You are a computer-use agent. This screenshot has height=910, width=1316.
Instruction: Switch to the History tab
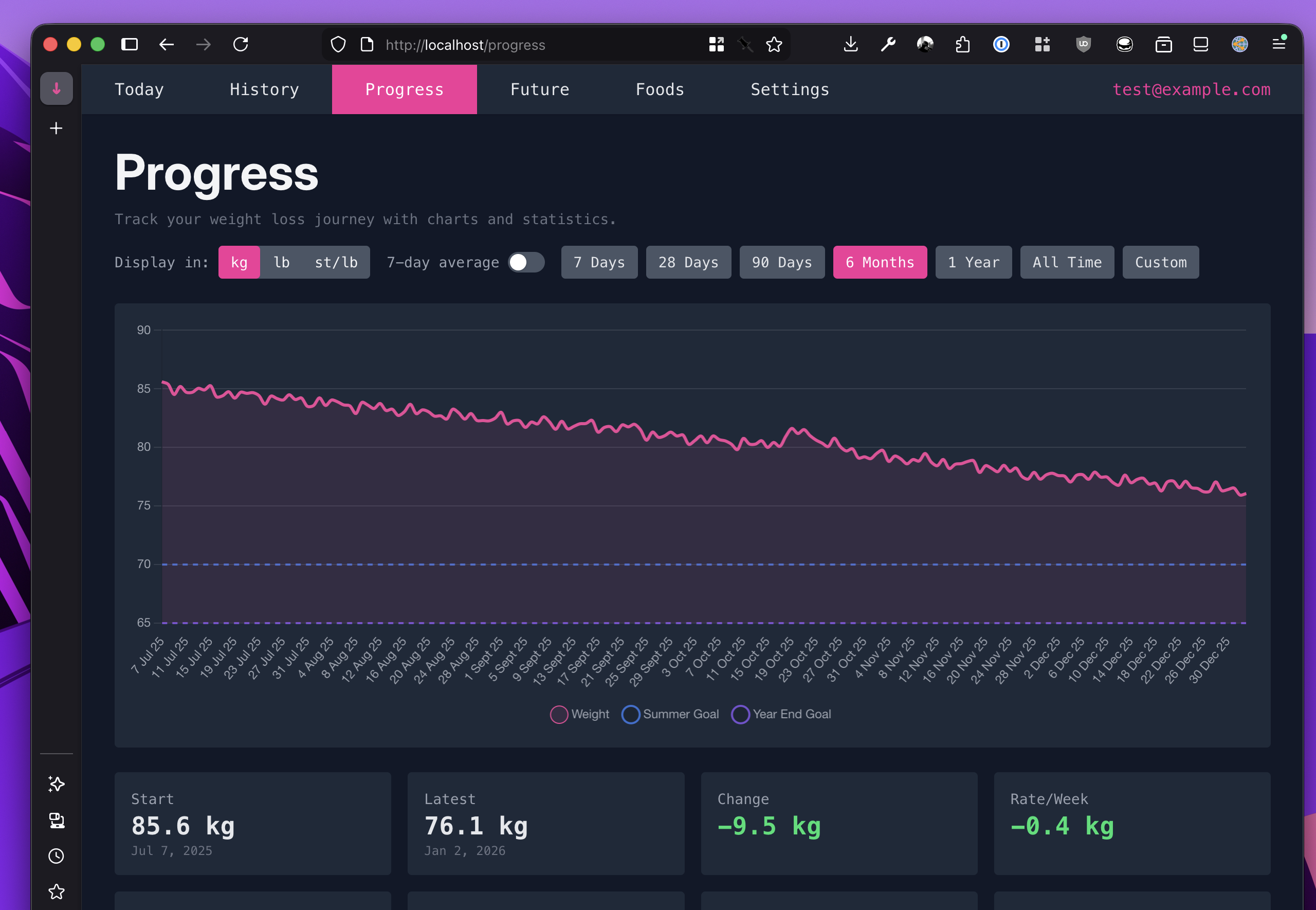[264, 89]
